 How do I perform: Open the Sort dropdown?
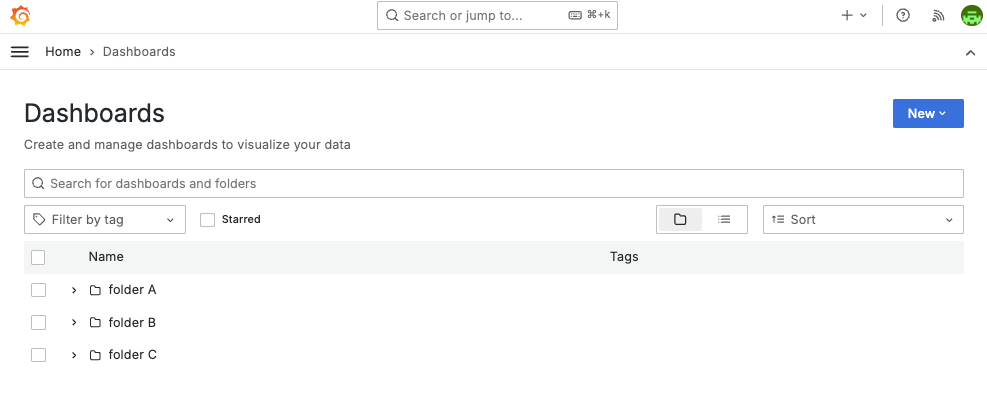tap(863, 220)
